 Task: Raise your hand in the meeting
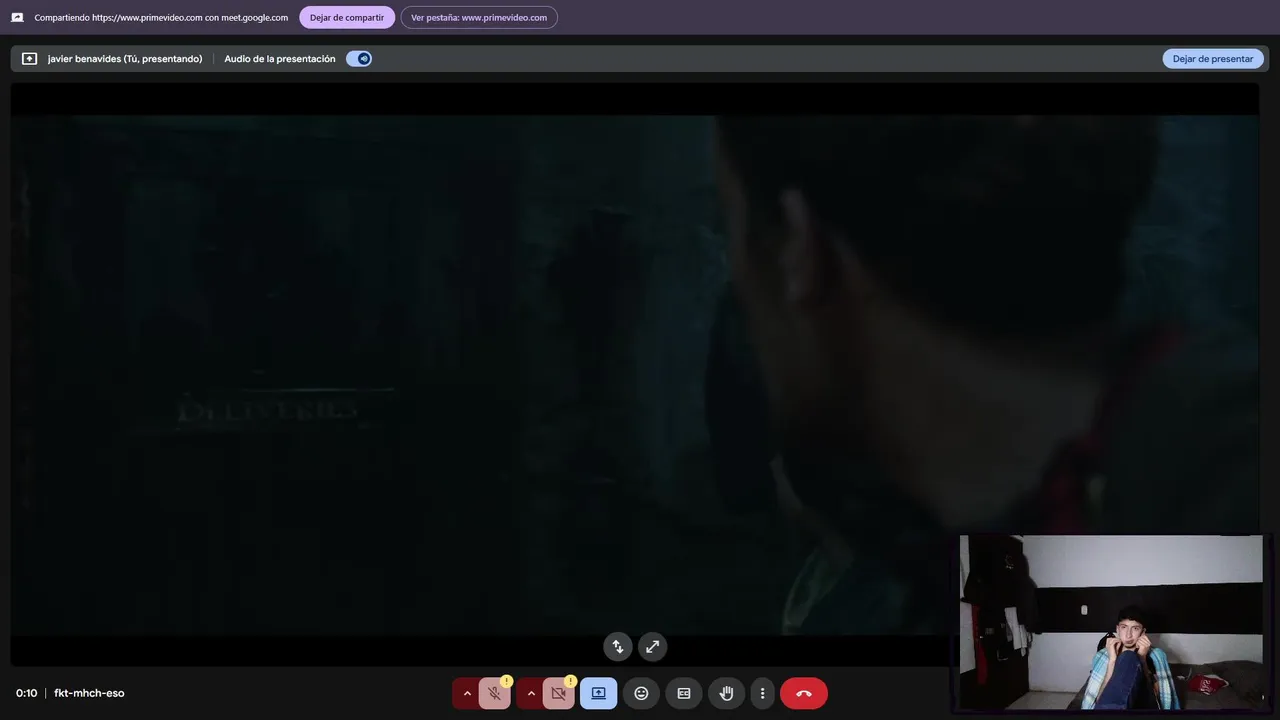(x=727, y=693)
